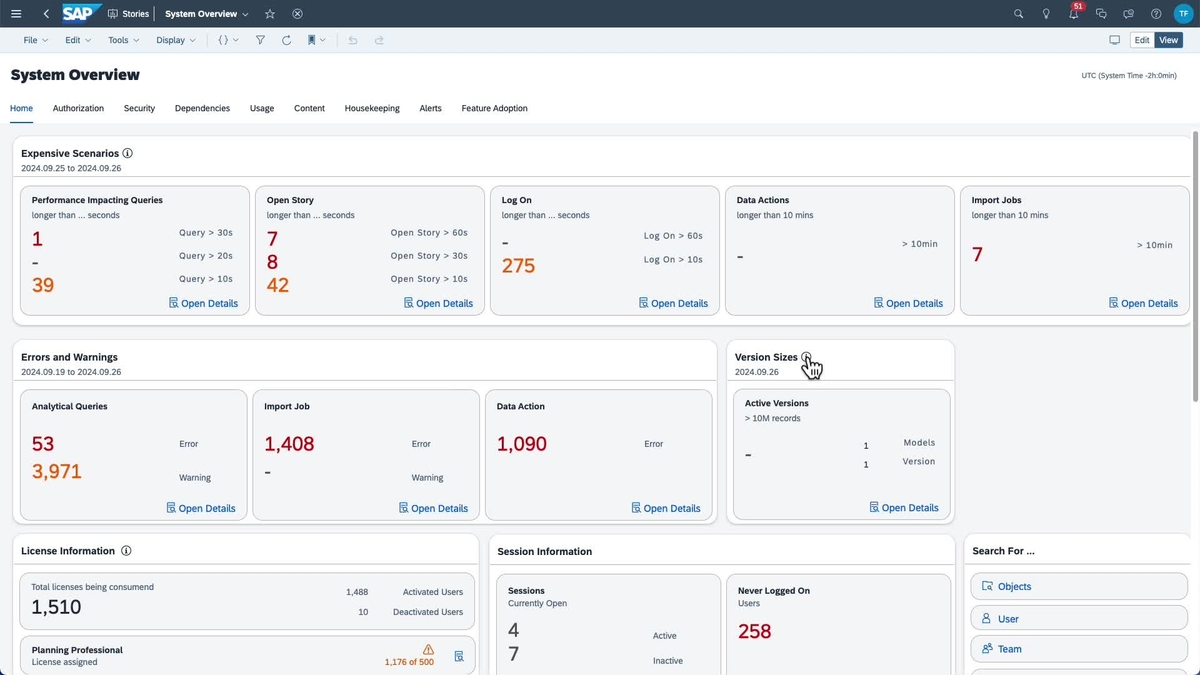Click the 3,971 warnings value
This screenshot has height=675, width=1200.
point(57,471)
